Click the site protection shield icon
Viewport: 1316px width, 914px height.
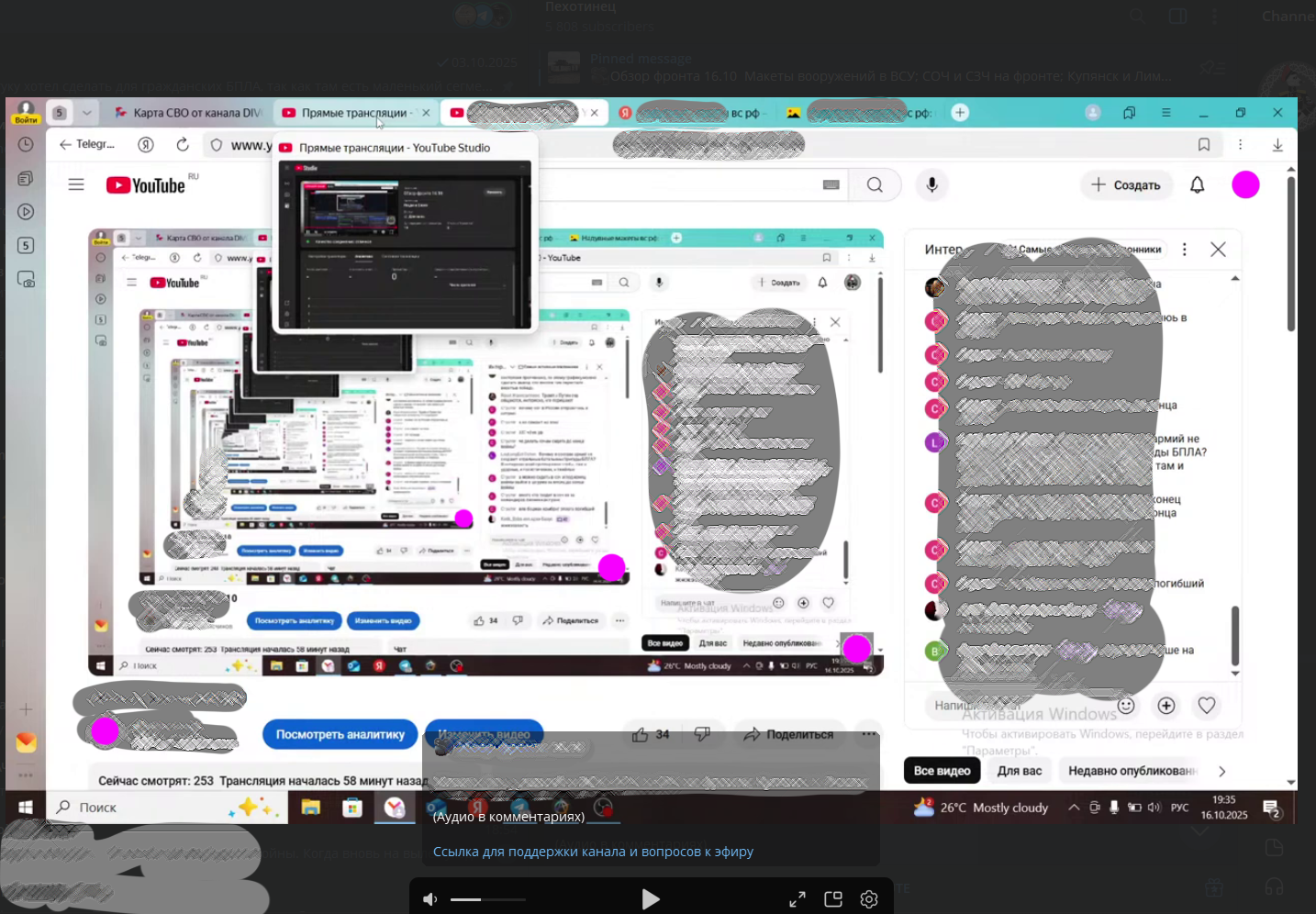pyautogui.click(x=217, y=145)
